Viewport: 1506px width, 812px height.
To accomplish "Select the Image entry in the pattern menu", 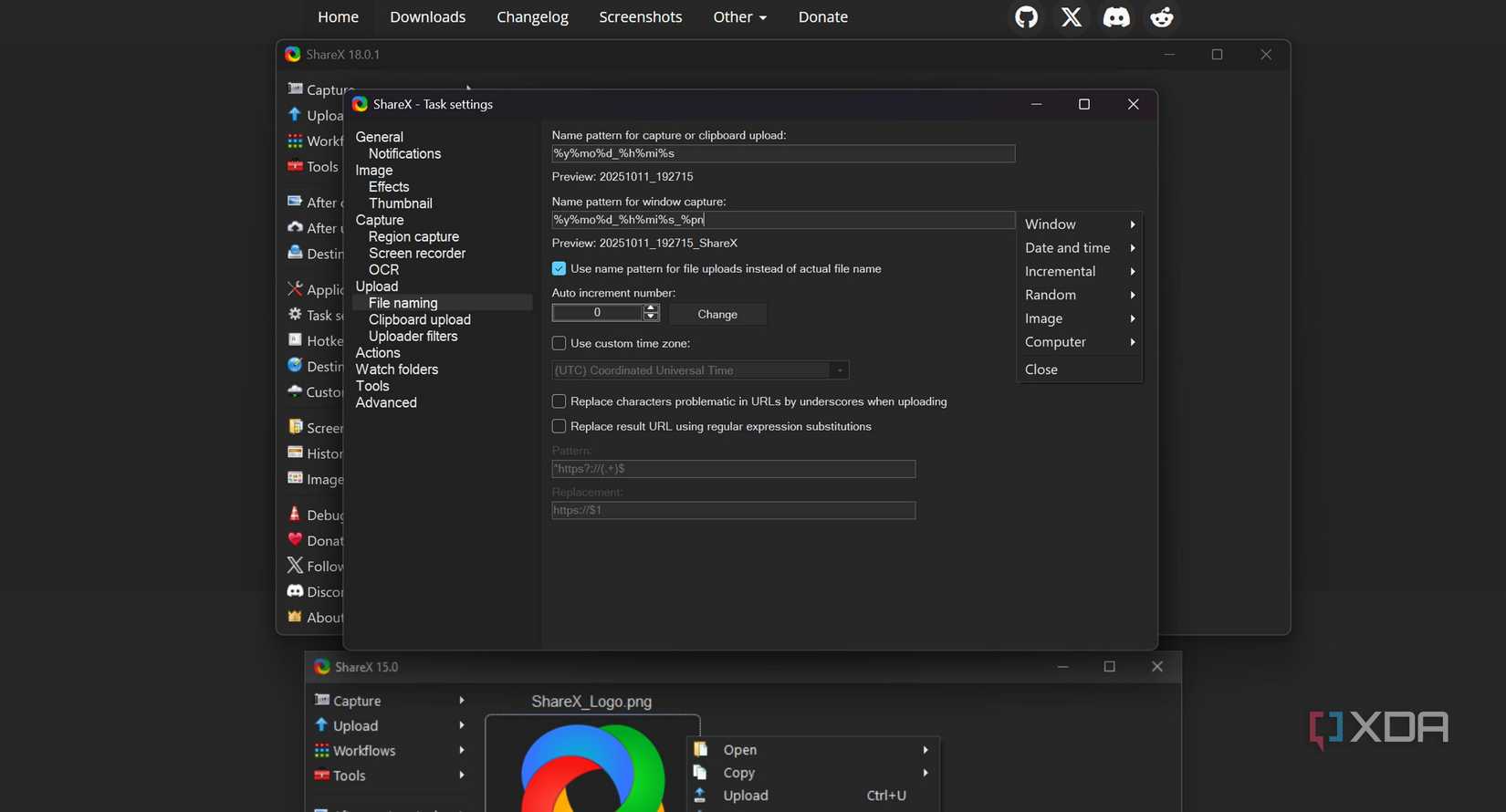I will [x=1080, y=318].
